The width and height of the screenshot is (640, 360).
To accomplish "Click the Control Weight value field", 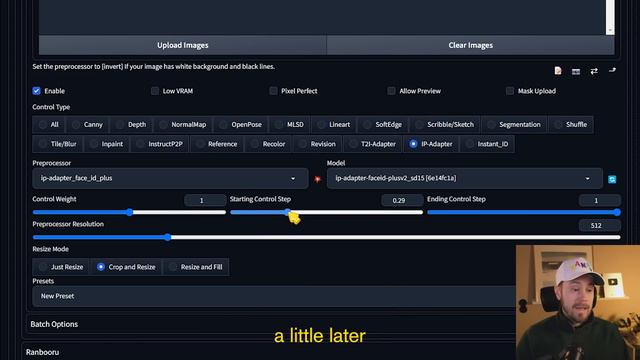I will click(x=205, y=200).
